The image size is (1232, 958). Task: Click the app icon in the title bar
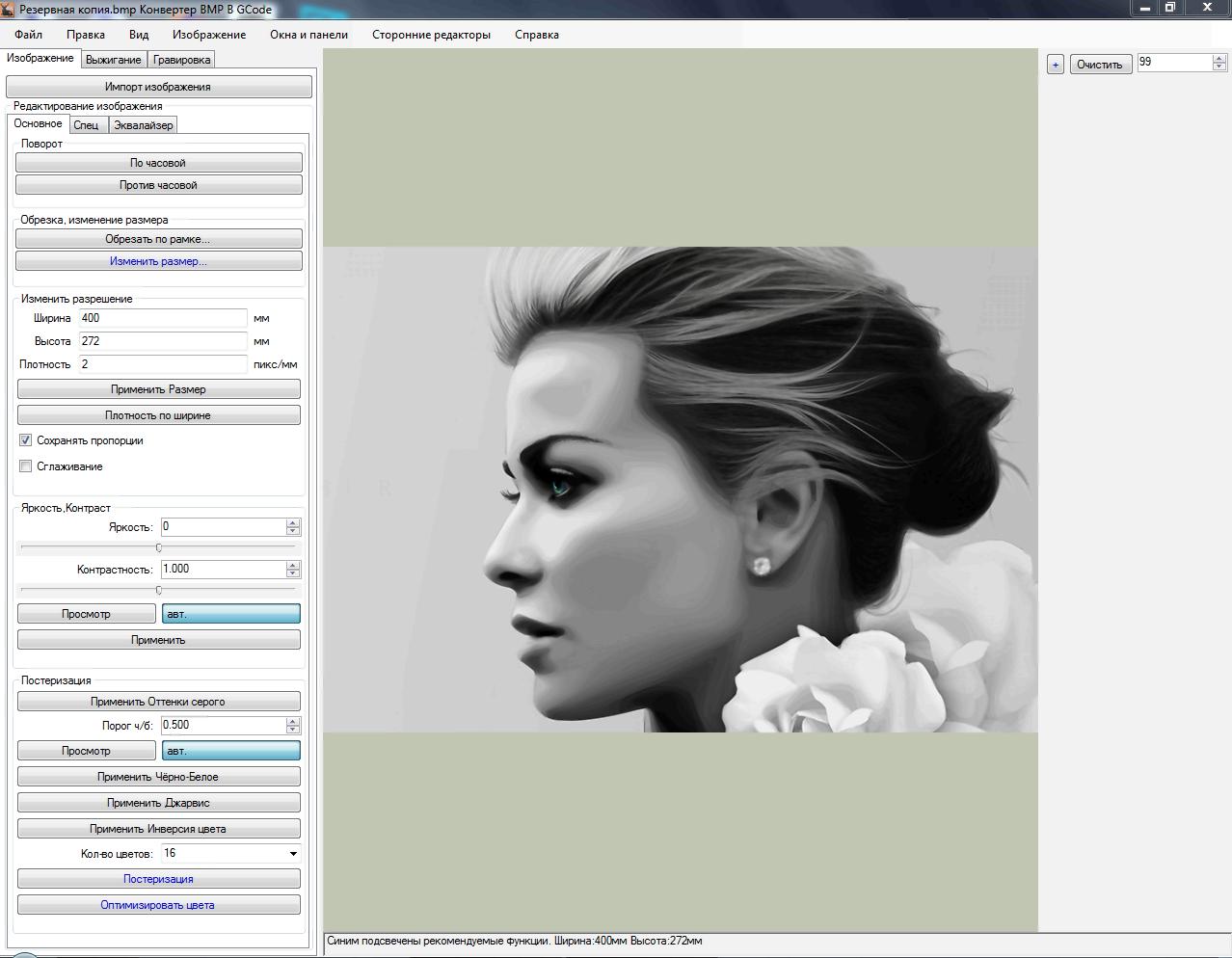click(8, 10)
